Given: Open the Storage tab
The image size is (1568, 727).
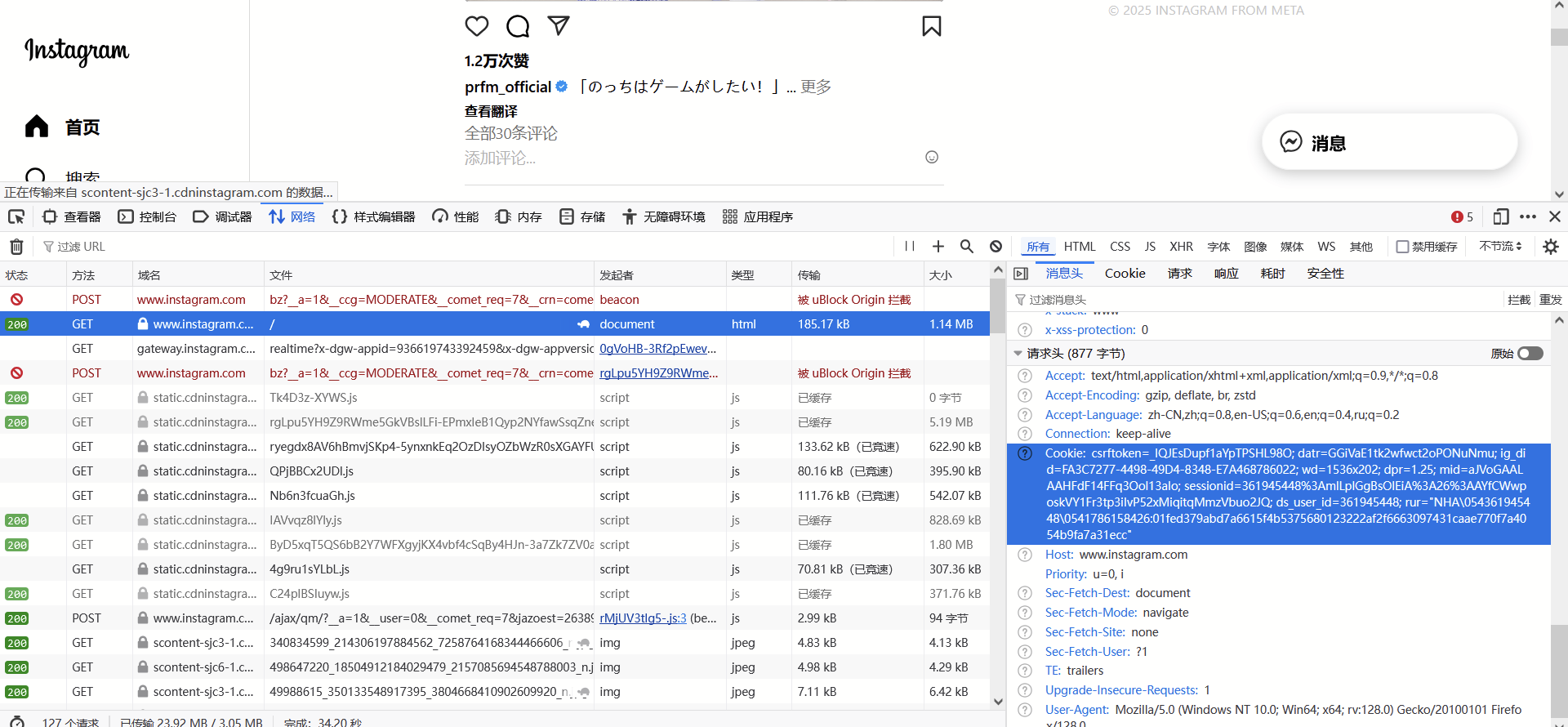Looking at the screenshot, I should click(x=582, y=216).
